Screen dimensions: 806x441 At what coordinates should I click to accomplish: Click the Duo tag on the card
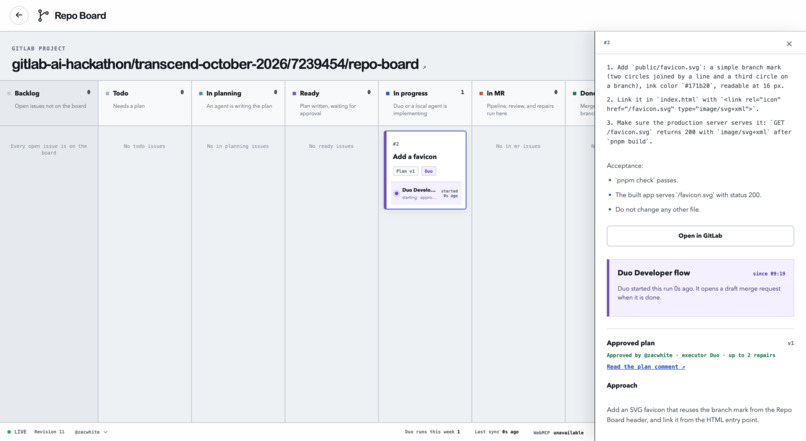pyautogui.click(x=429, y=171)
